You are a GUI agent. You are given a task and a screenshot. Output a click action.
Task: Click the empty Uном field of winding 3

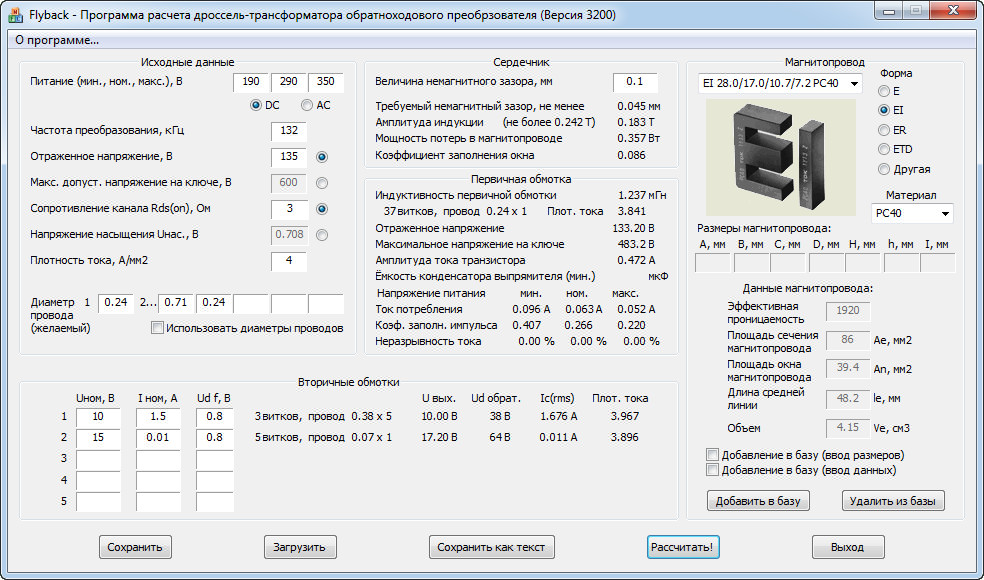tap(98, 459)
